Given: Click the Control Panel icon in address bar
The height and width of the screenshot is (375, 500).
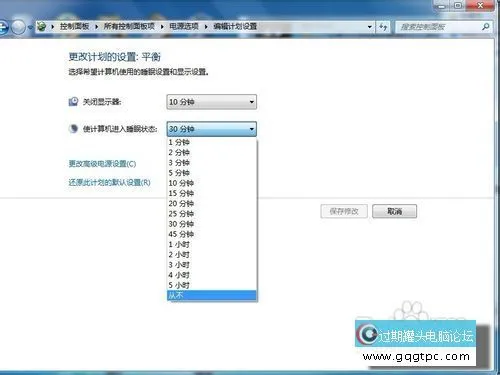Looking at the screenshot, I should pos(42,26).
